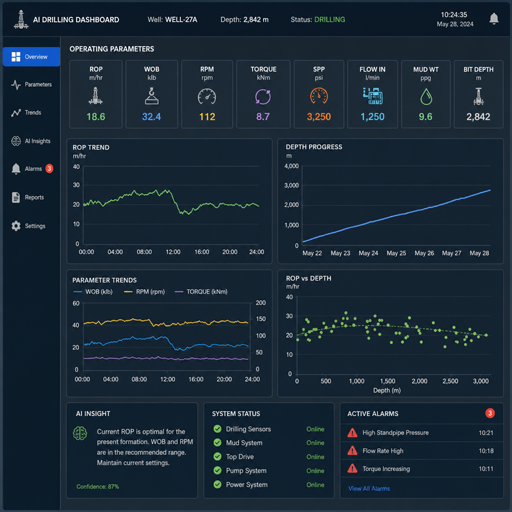512x512 pixels.
Task: Click the RPM value 112
Action: (207, 117)
